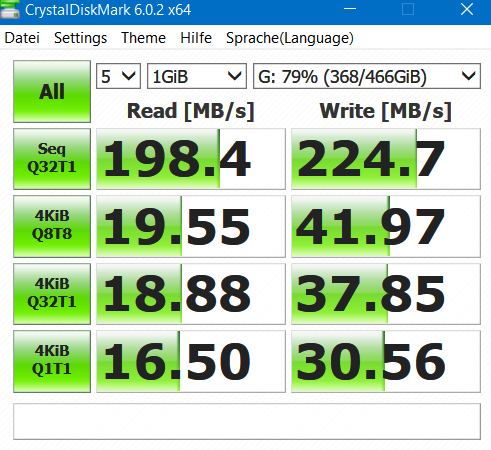Click the empty comment field at bottom
This screenshot has width=491, height=450.
tap(247, 421)
